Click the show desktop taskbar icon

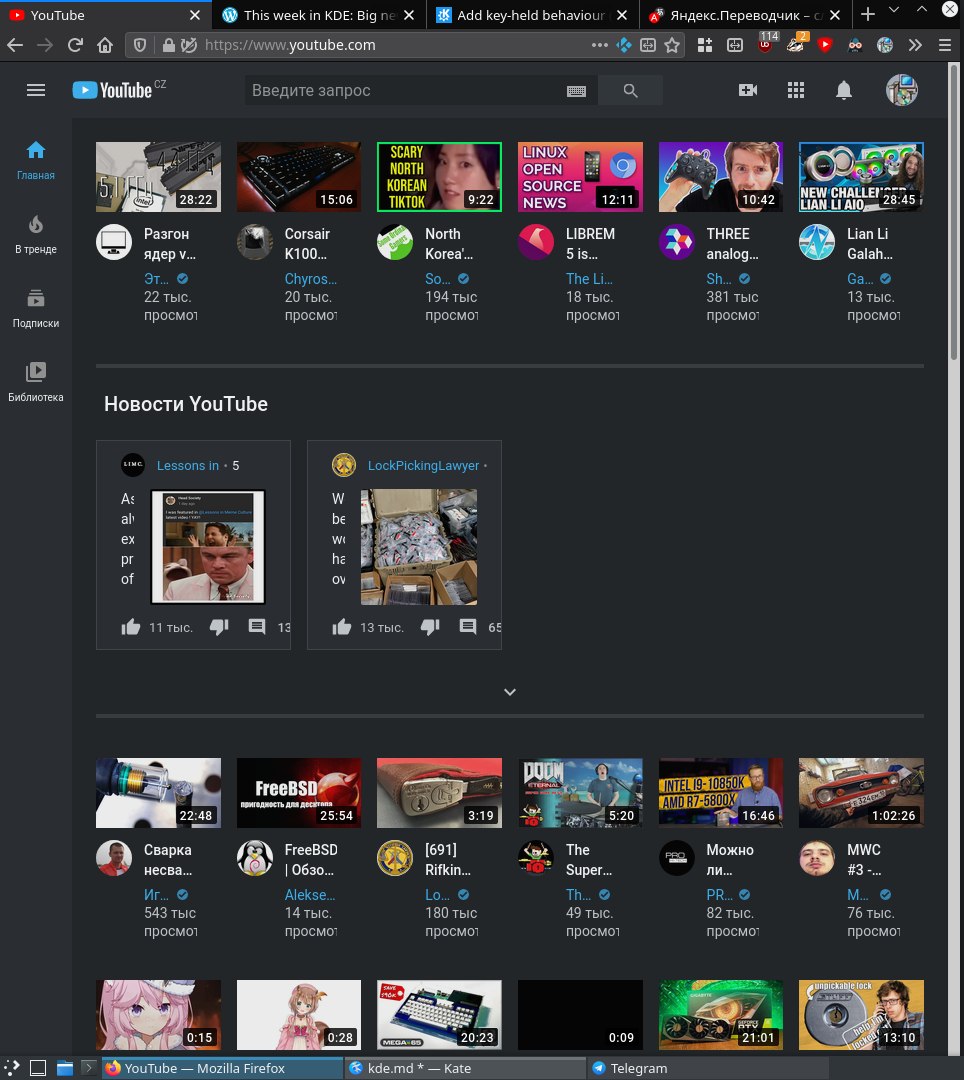click(38, 1068)
